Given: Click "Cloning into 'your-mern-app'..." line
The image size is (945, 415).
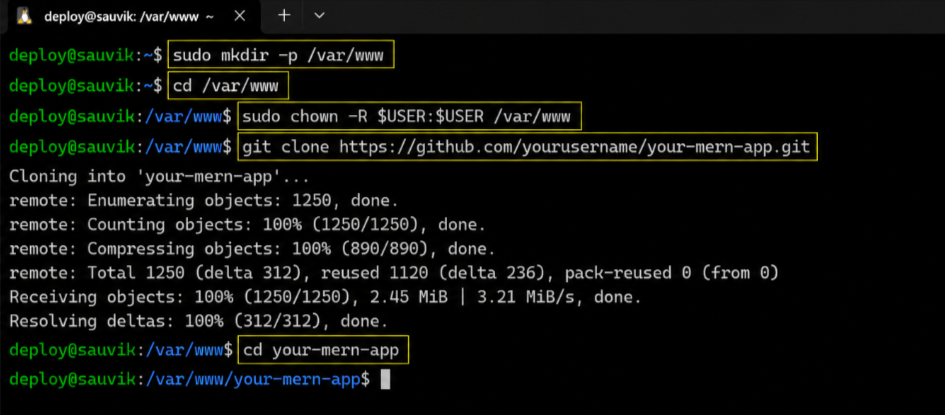Looking at the screenshot, I should (x=159, y=177).
